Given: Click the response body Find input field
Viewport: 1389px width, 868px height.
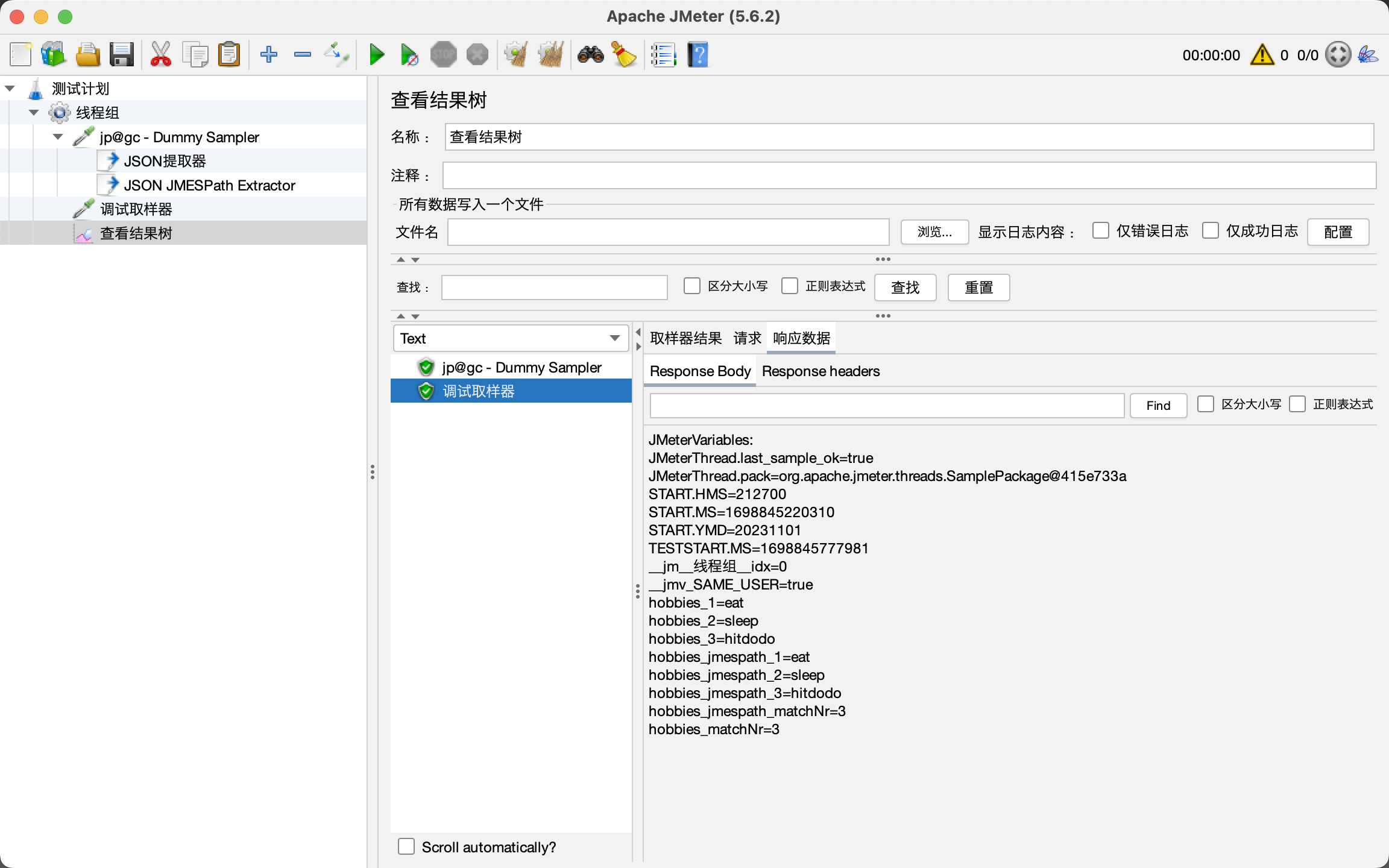Looking at the screenshot, I should (887, 406).
